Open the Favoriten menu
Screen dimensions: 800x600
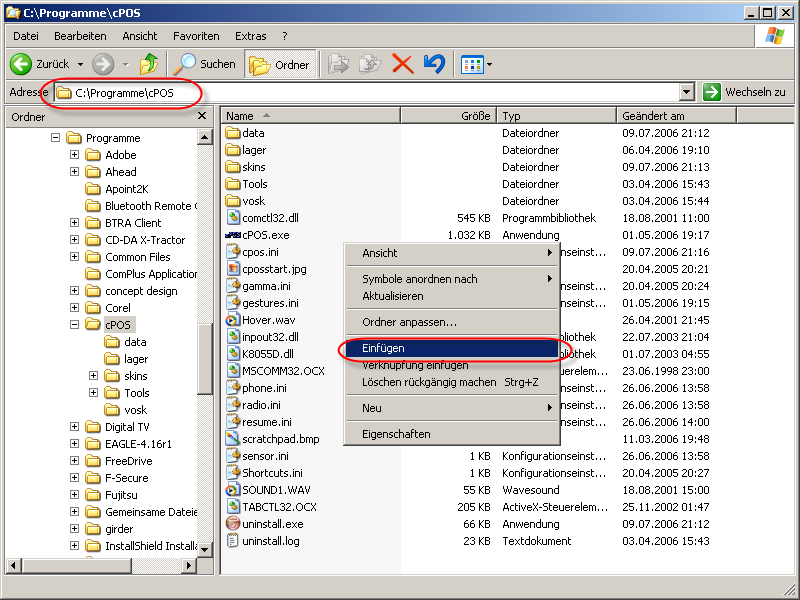[196, 36]
